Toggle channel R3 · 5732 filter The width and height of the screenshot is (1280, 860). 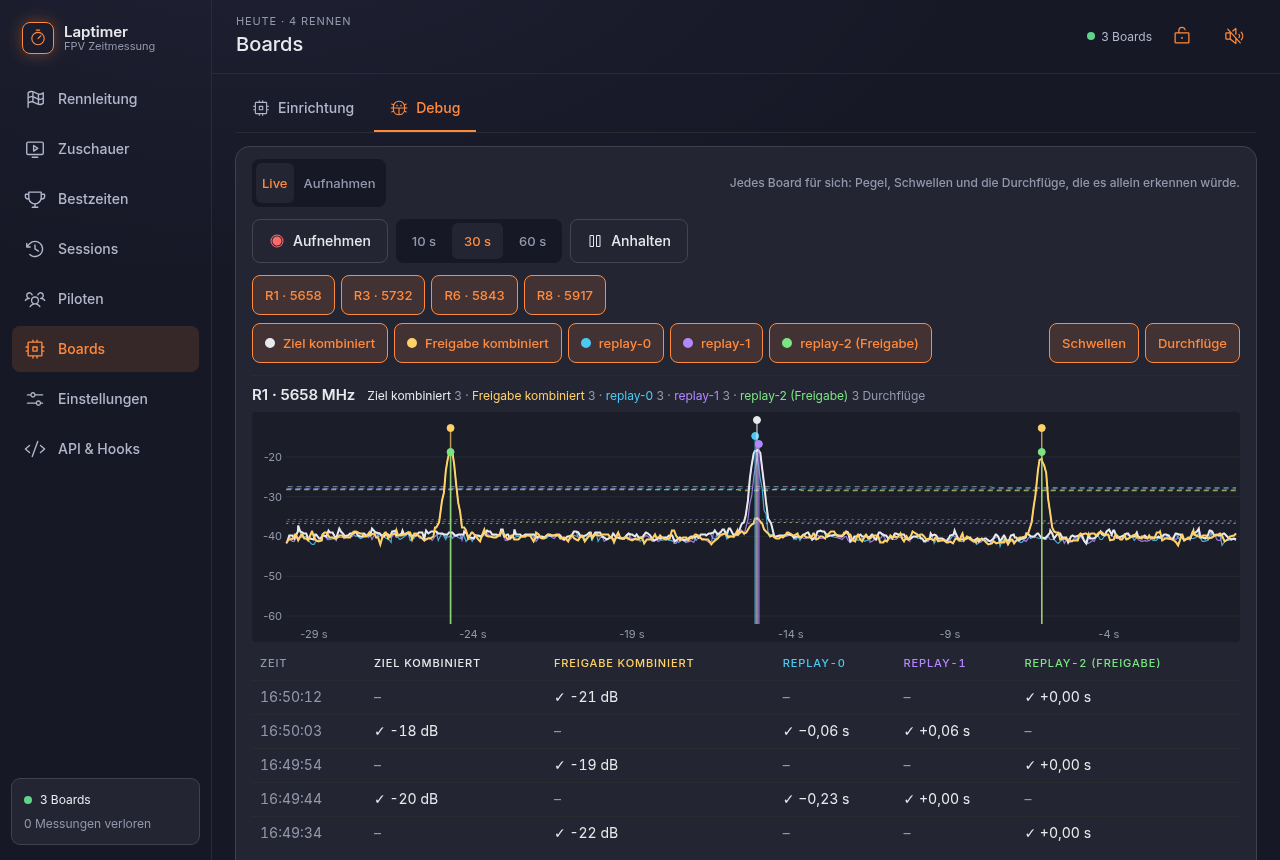383,295
